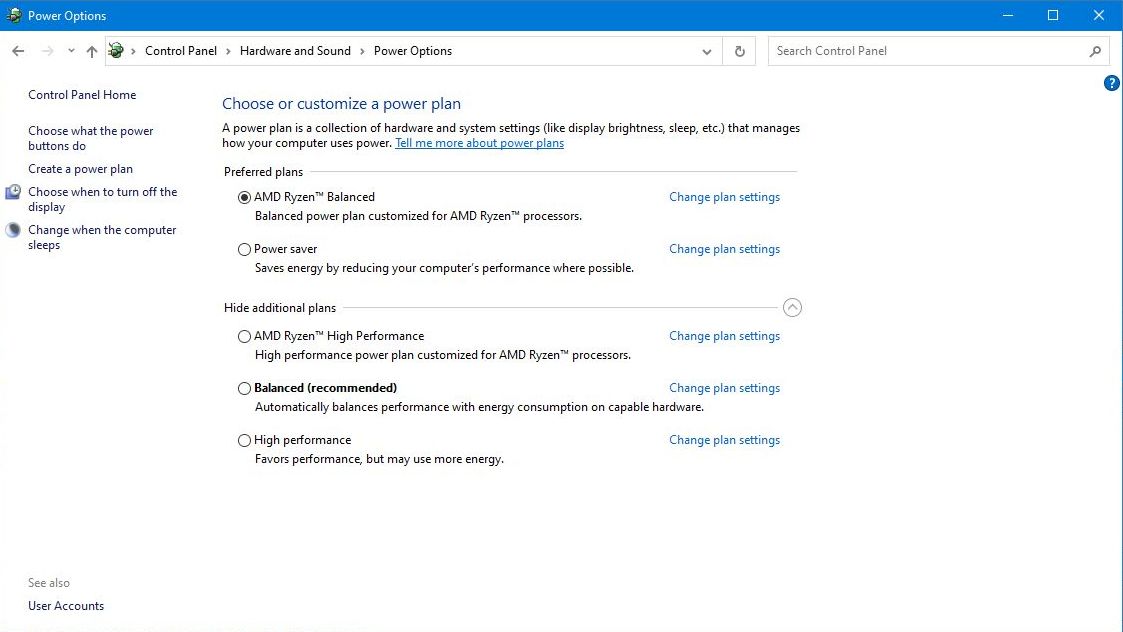The height and width of the screenshot is (632, 1123).
Task: Open the recent locations dropdown arrow
Action: point(71,51)
